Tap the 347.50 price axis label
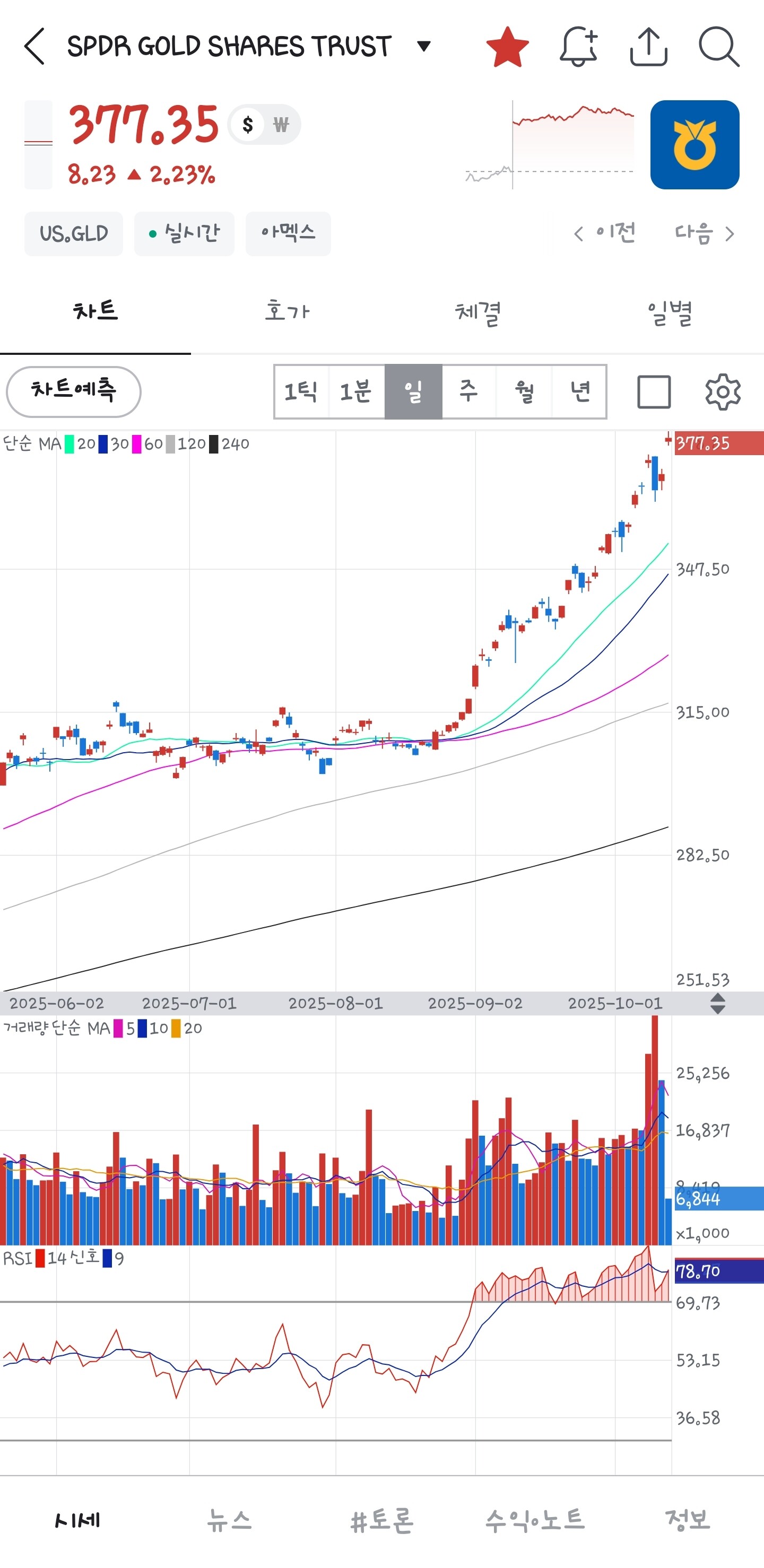 pos(702,570)
